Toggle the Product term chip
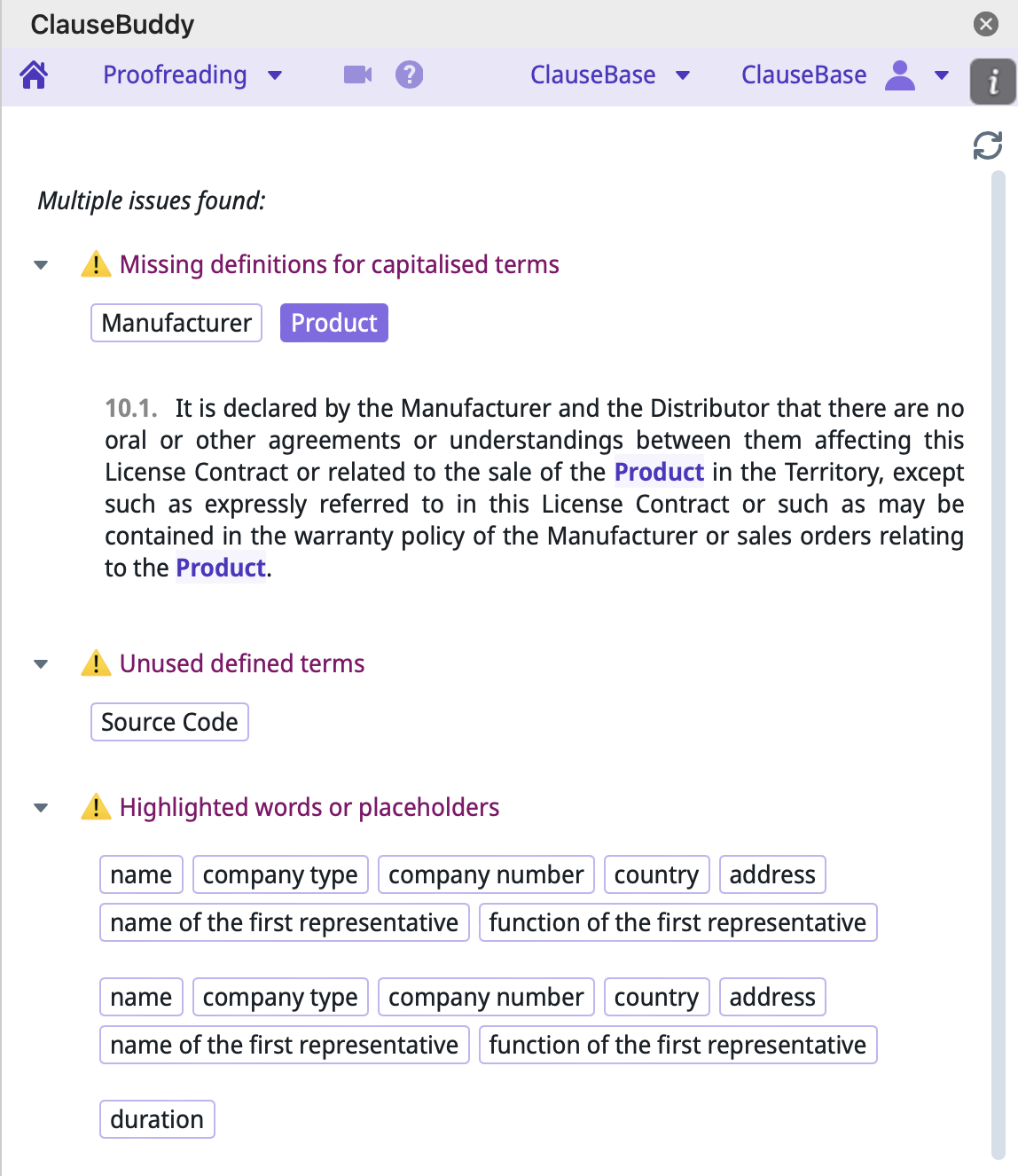This screenshot has height=1176, width=1018. pyautogui.click(x=333, y=323)
